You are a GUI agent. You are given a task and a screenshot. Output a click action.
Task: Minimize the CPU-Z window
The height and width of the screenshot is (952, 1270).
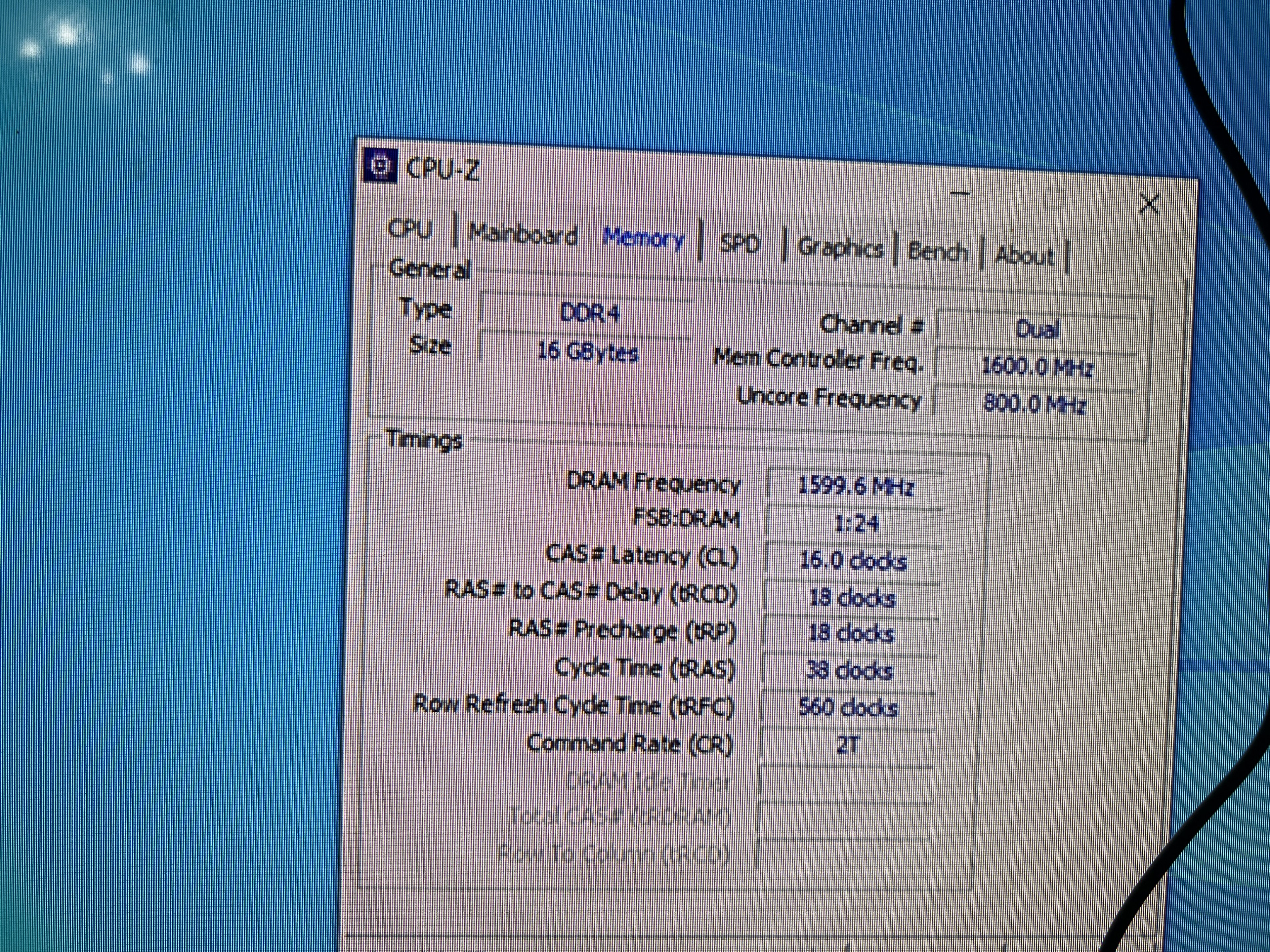[x=959, y=194]
